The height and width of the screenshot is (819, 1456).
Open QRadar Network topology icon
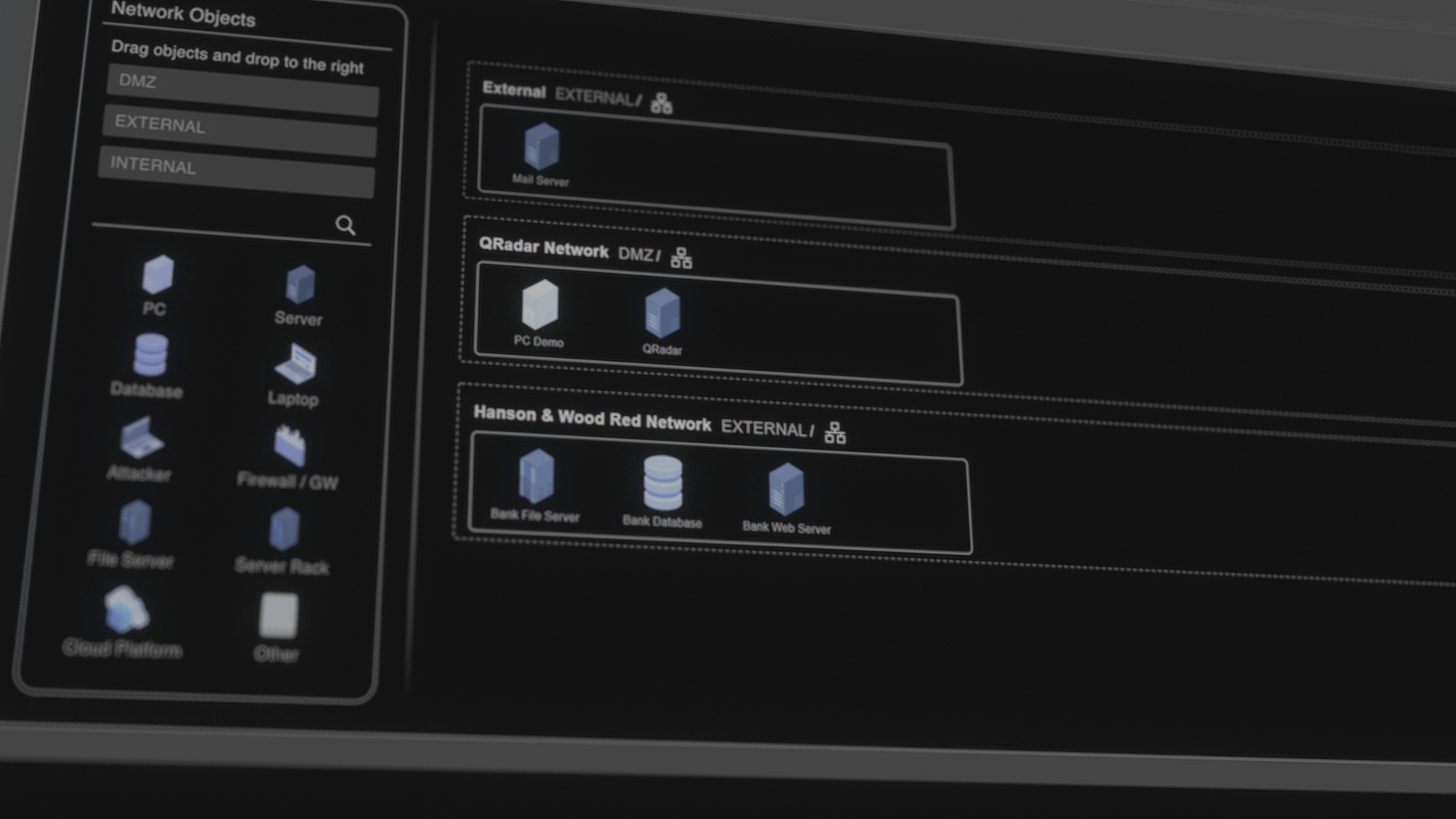pos(681,259)
